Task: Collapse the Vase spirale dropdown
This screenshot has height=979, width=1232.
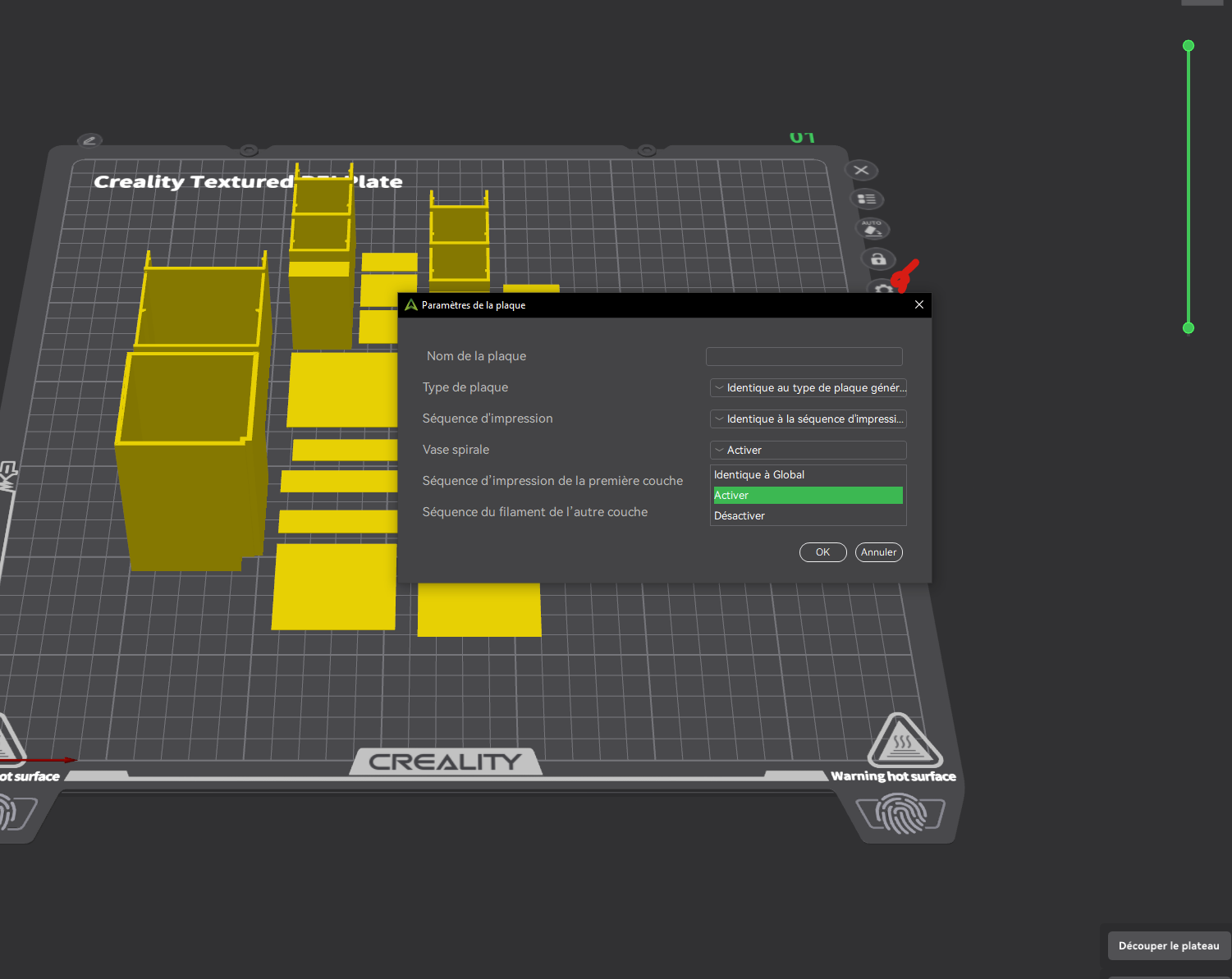Action: coord(808,450)
